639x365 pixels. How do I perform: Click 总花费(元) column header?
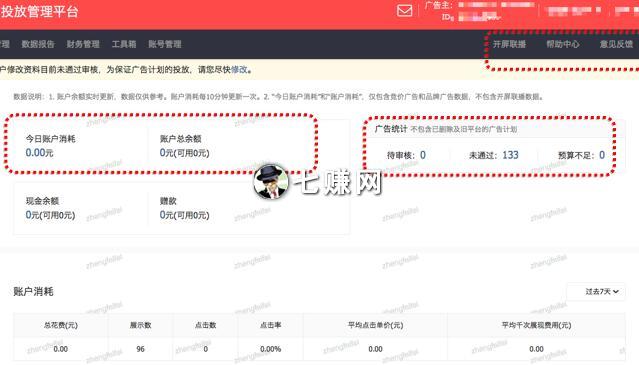(61, 325)
